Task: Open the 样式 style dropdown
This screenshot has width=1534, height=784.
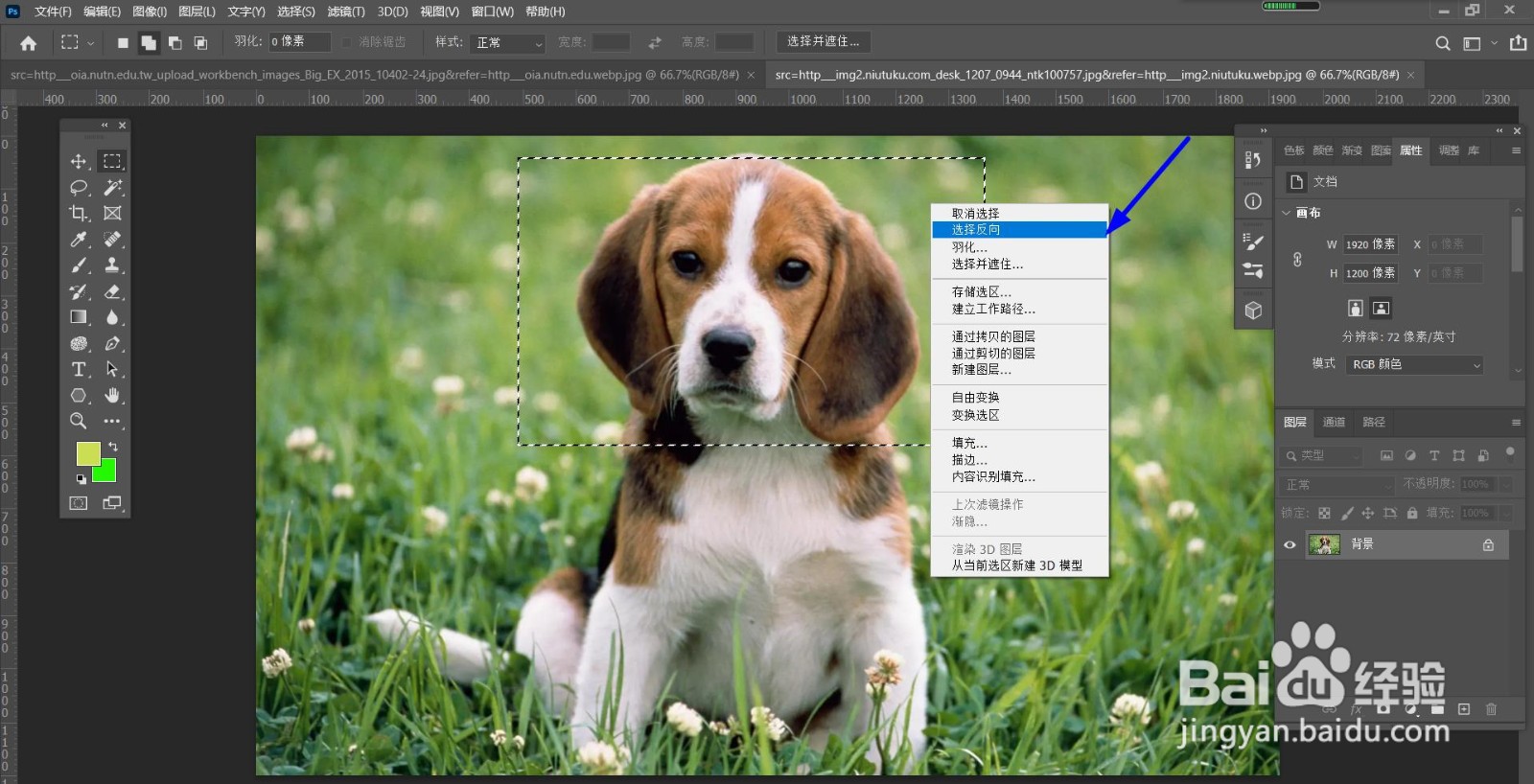Action: point(509,43)
